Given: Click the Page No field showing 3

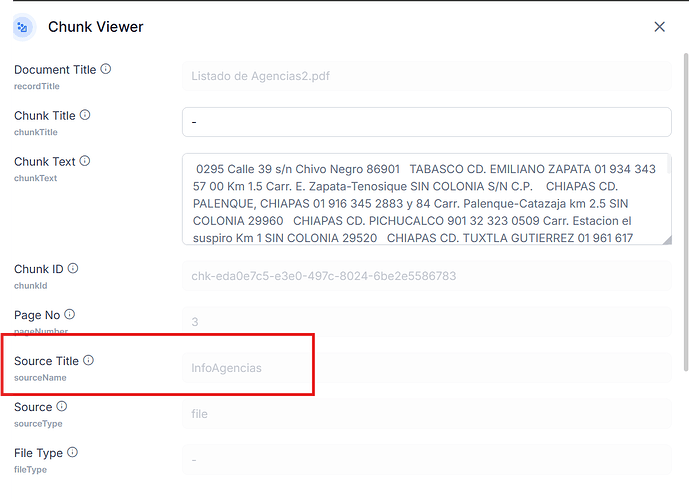Looking at the screenshot, I should pyautogui.click(x=426, y=322).
